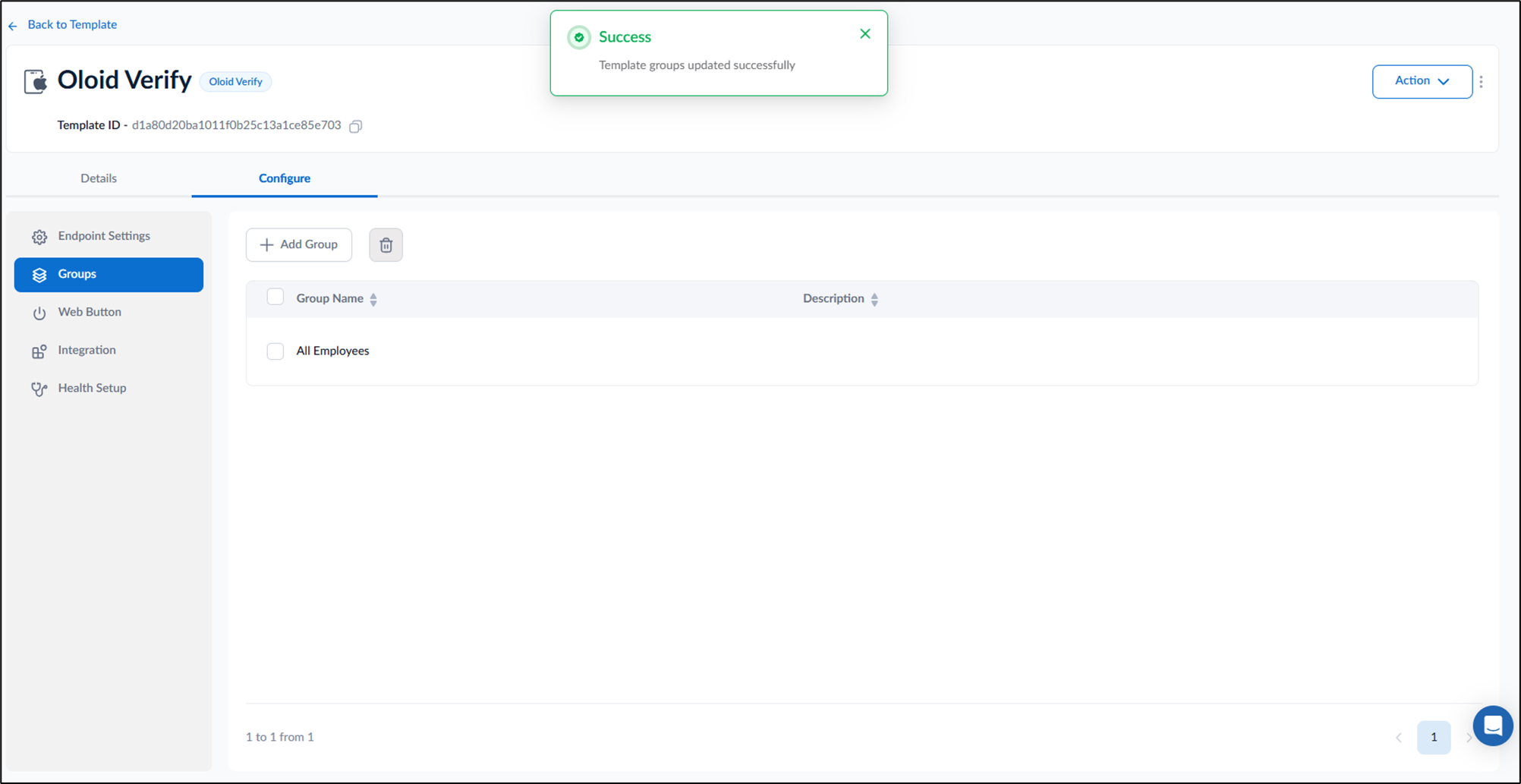Go to previous page chevron
This screenshot has width=1521, height=784.
pos(1398,738)
